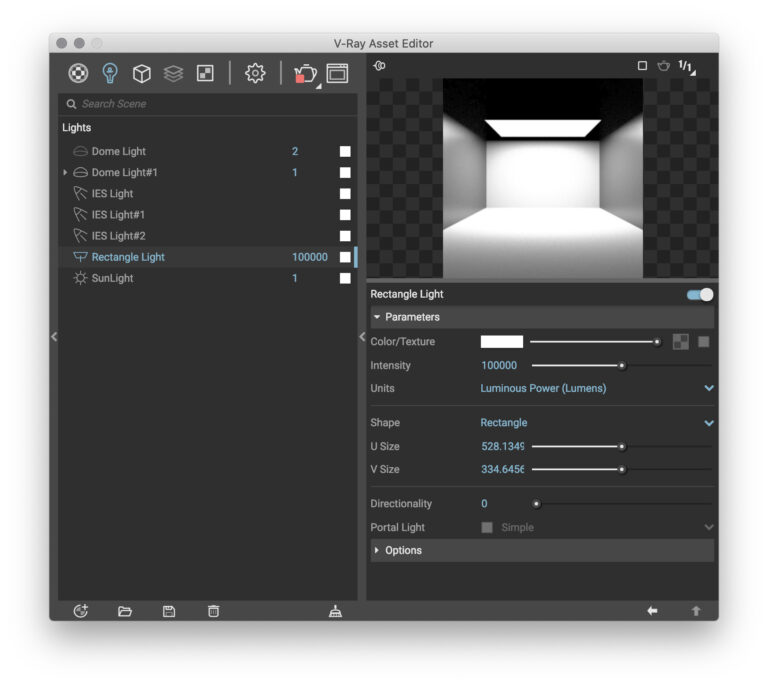This screenshot has width=768, height=686.
Task: Purge unused assets with broom icon
Action: pos(335,611)
